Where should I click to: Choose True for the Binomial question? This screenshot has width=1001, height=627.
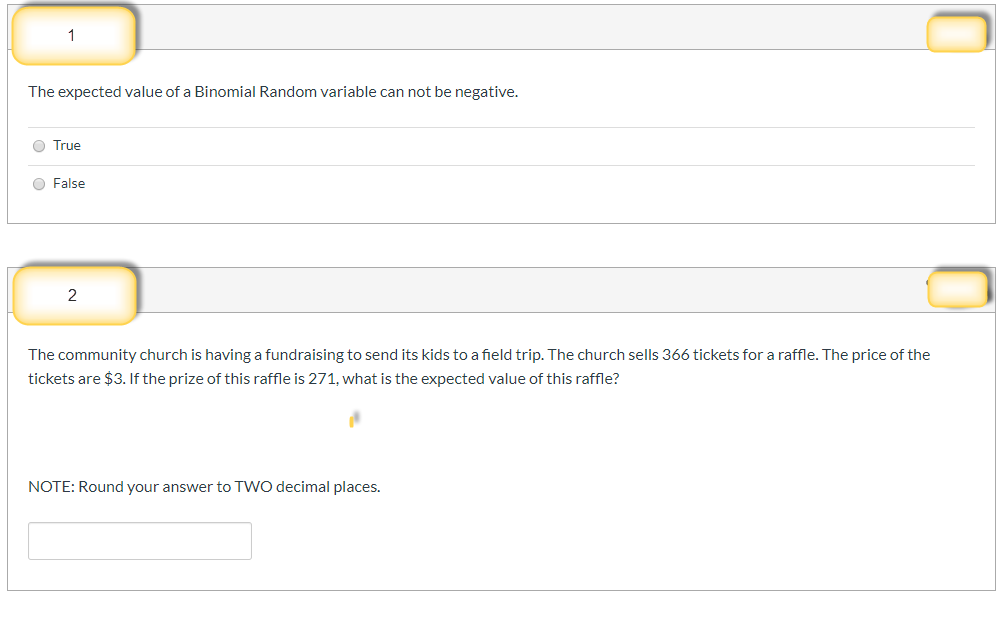[x=38, y=145]
